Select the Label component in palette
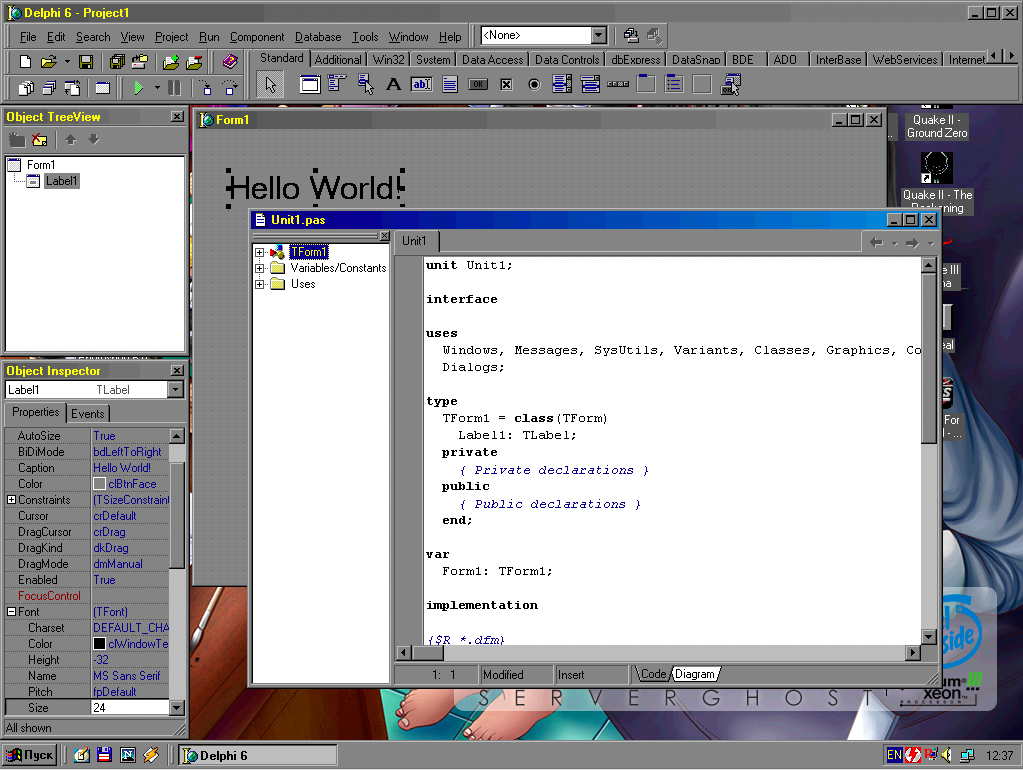This screenshot has width=1023, height=770. coord(393,85)
